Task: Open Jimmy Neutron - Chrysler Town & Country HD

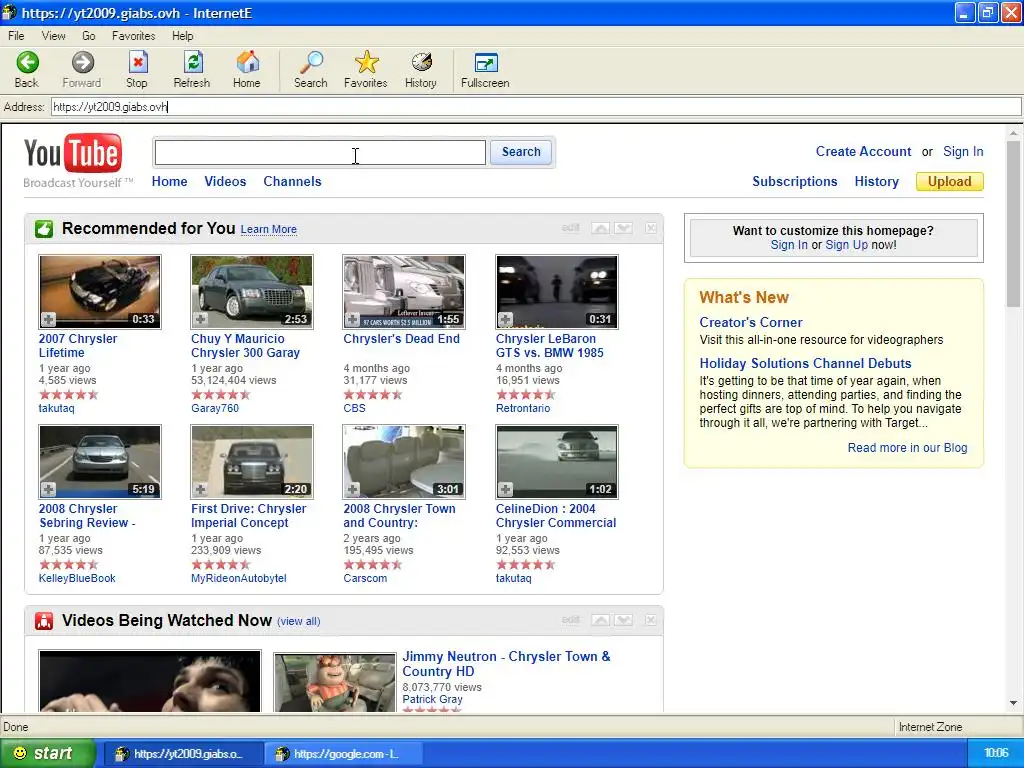Action: [x=506, y=664]
